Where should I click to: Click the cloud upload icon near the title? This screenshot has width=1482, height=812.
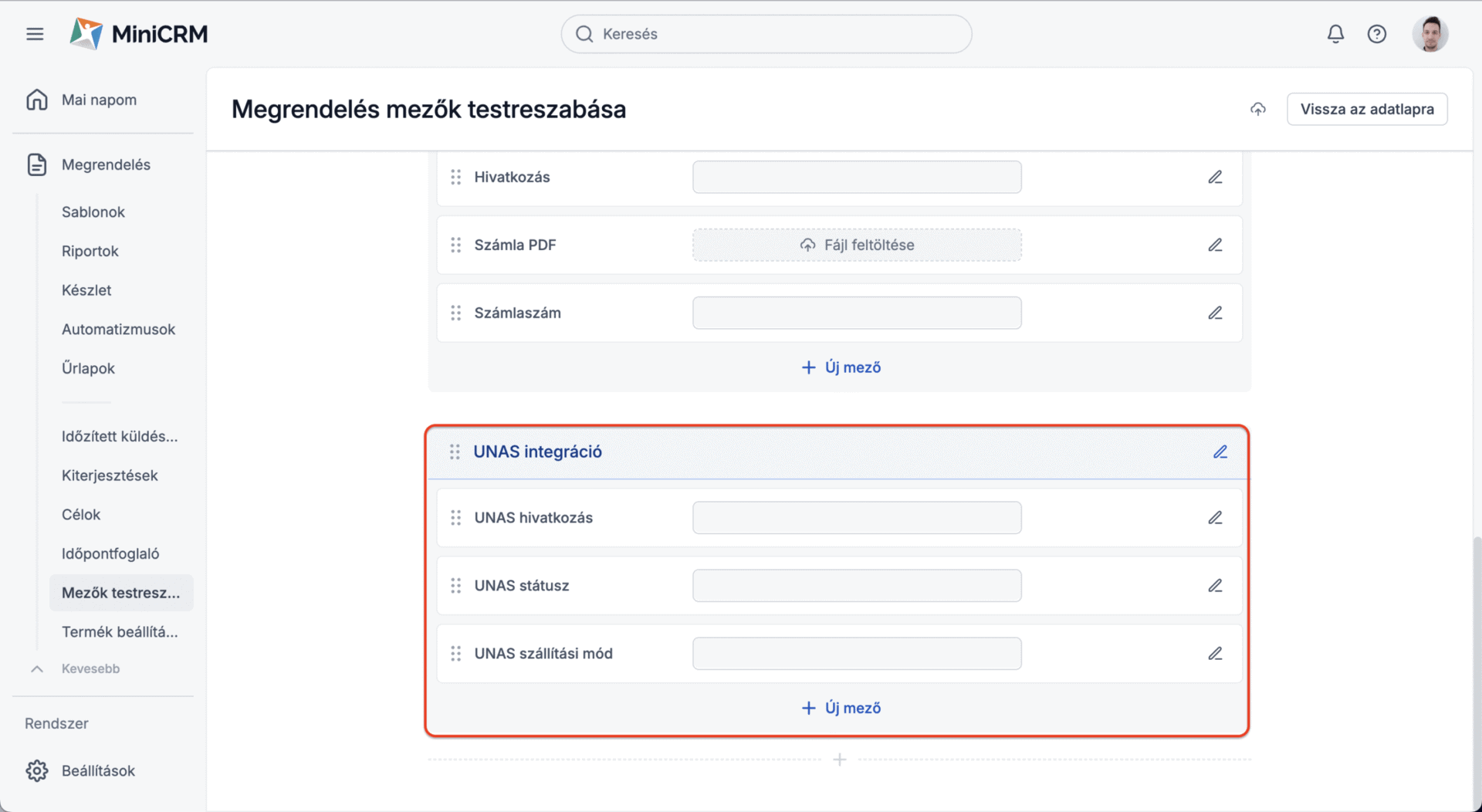click(1258, 109)
